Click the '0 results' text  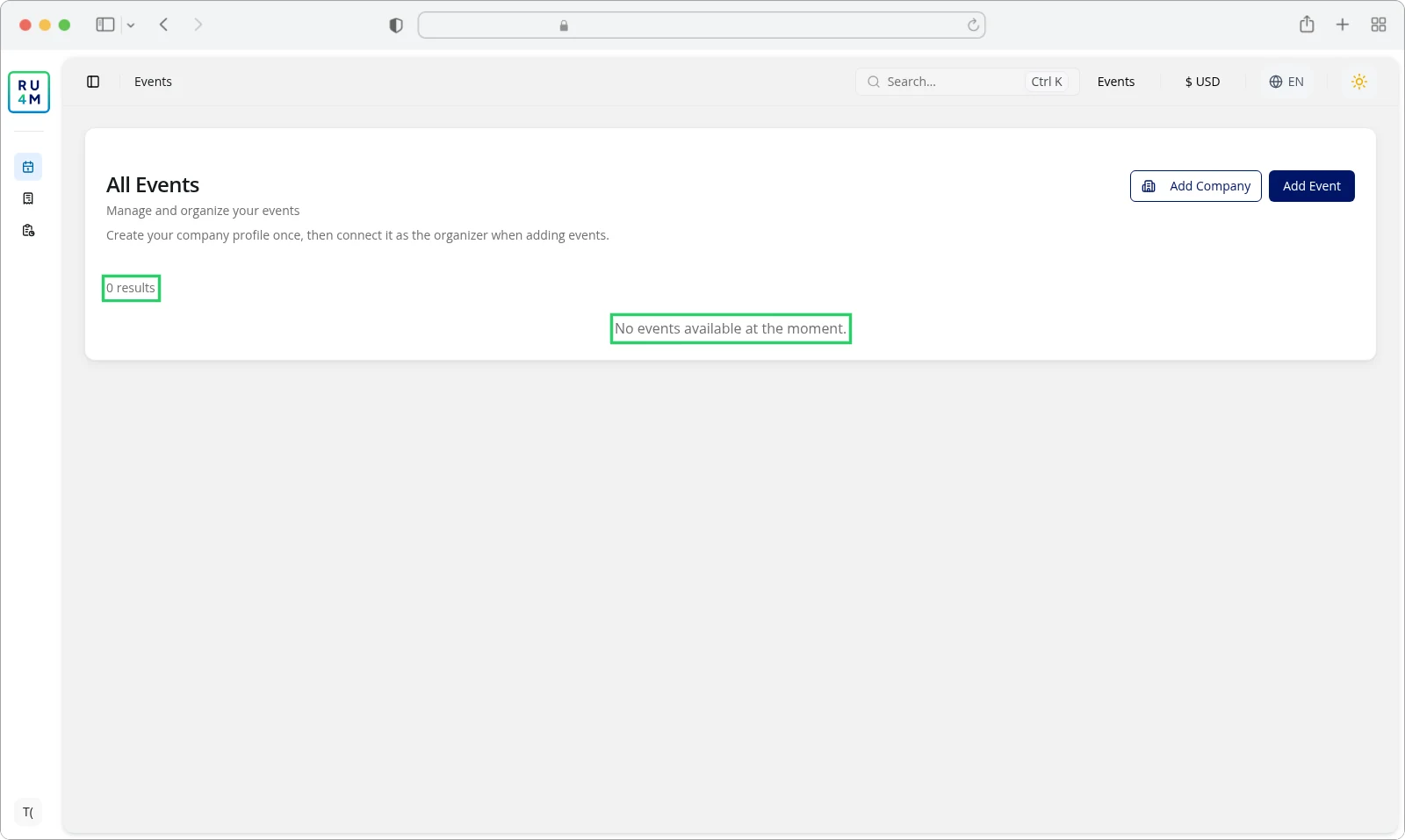click(x=131, y=288)
